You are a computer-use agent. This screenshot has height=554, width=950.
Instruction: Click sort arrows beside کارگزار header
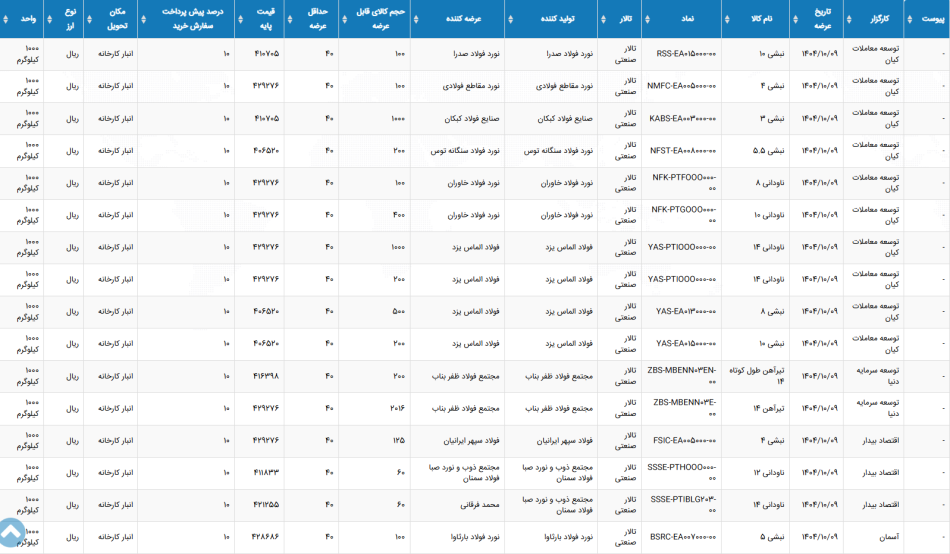tap(849, 19)
